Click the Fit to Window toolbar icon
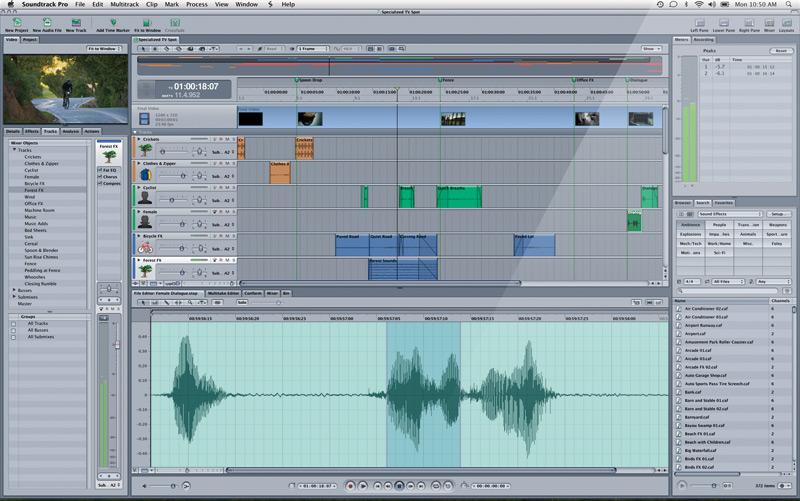Viewport: 800px width, 501px height. (x=147, y=22)
